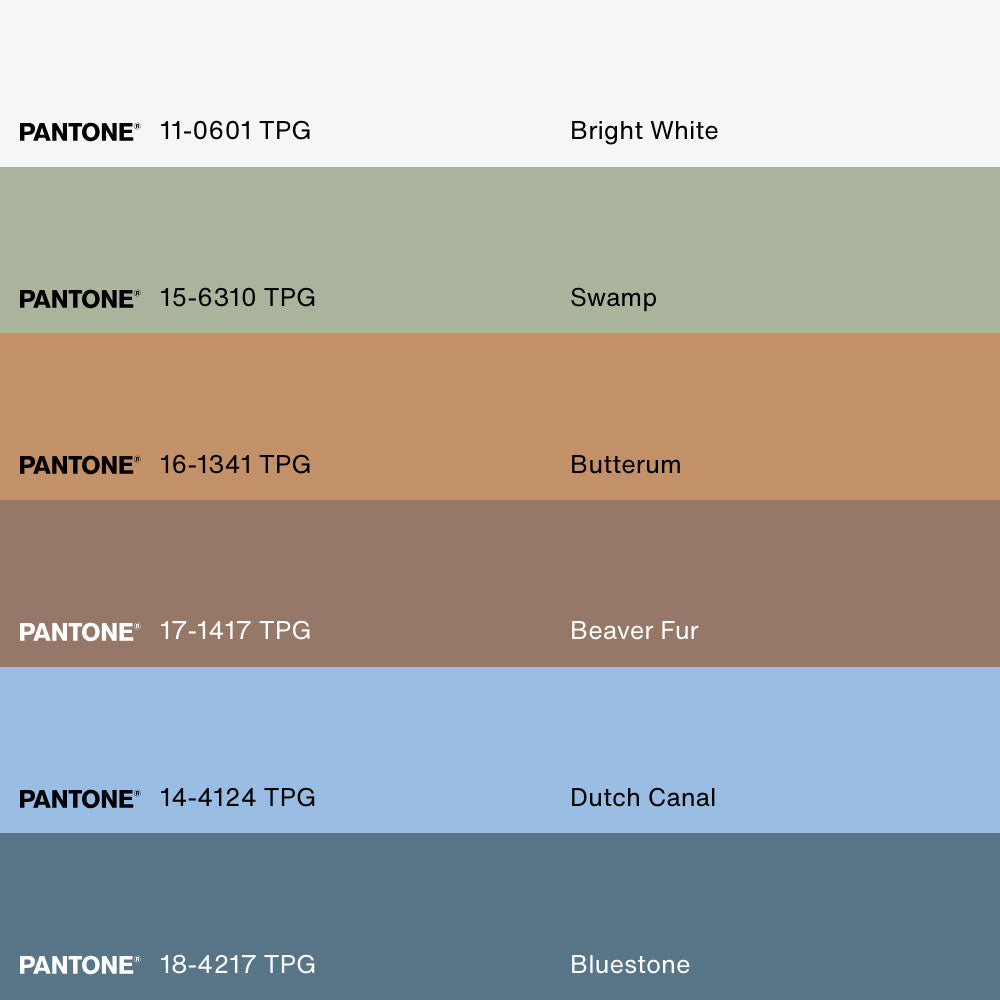Click the color code 18-4217 TPG
Image resolution: width=1000 pixels, height=1000 pixels.
click(237, 965)
